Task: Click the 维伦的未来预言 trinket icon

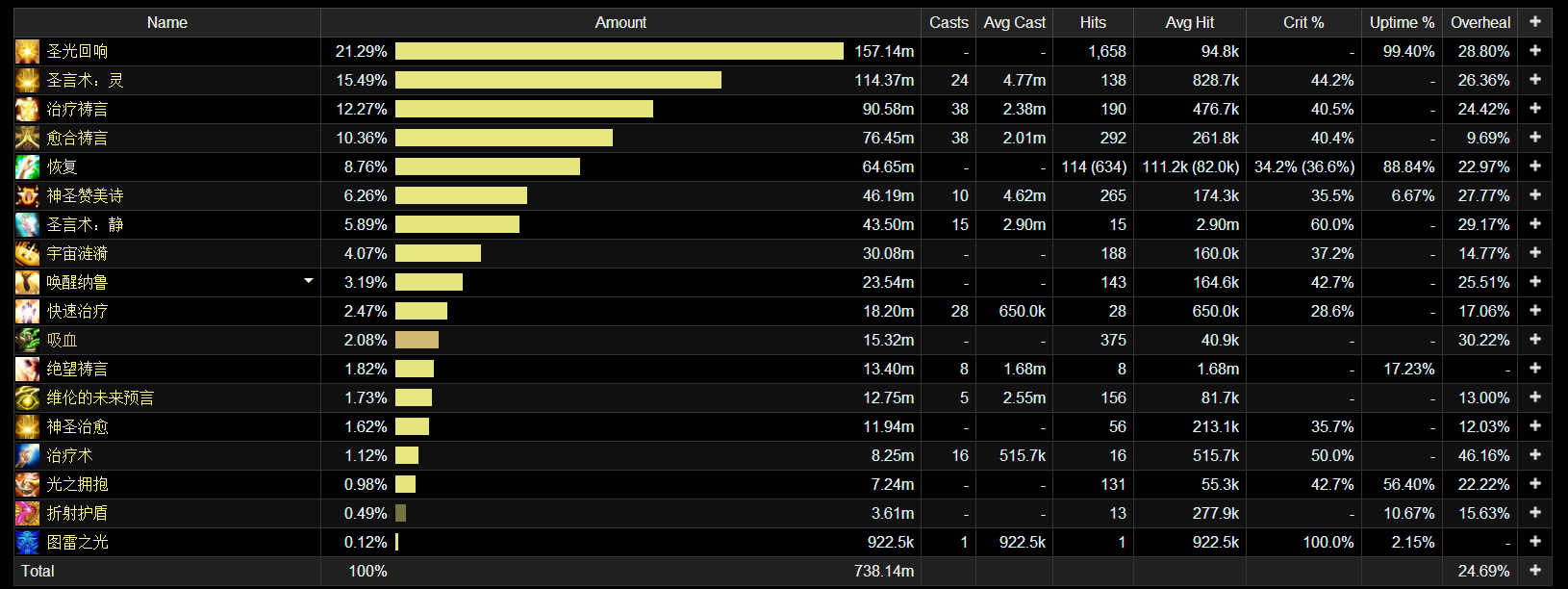Action: [x=27, y=398]
